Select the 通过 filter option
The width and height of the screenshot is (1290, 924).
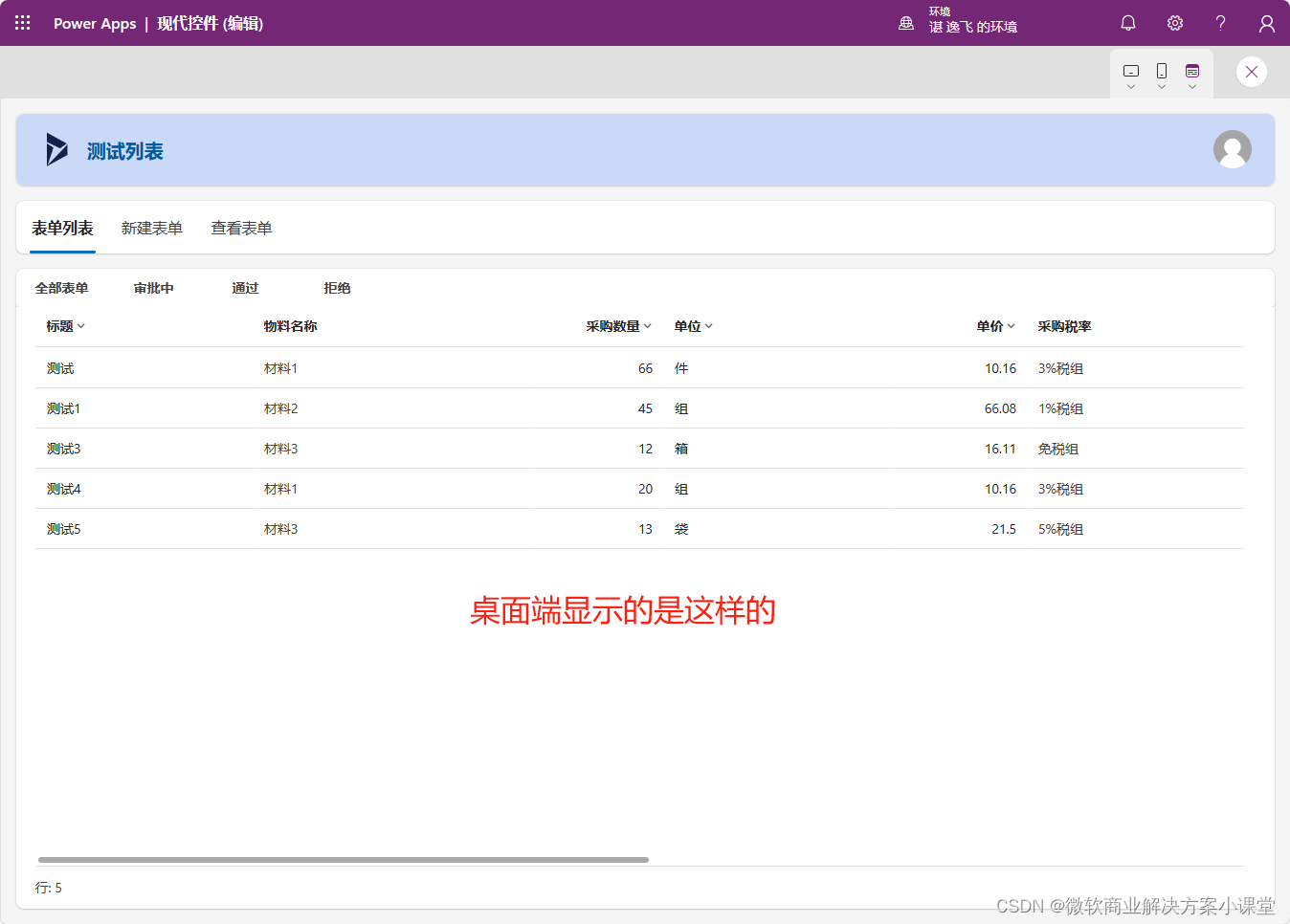point(245,287)
